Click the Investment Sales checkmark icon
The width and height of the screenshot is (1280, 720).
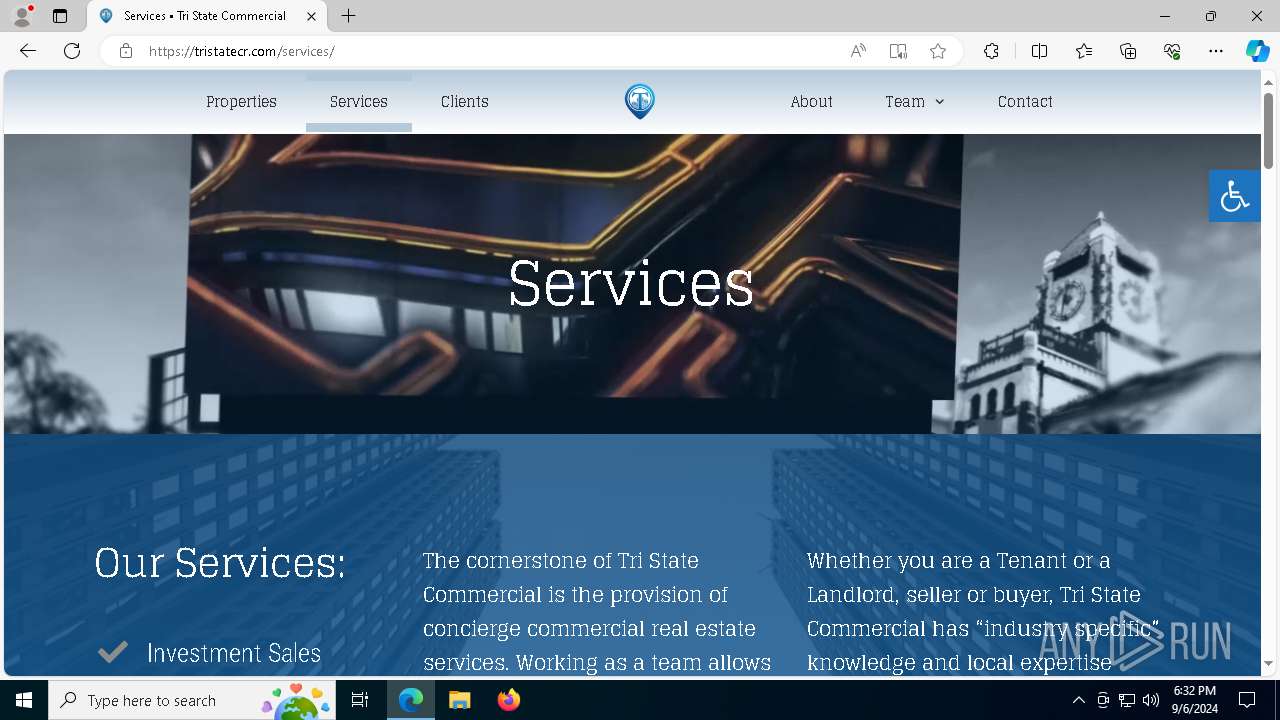click(x=113, y=652)
